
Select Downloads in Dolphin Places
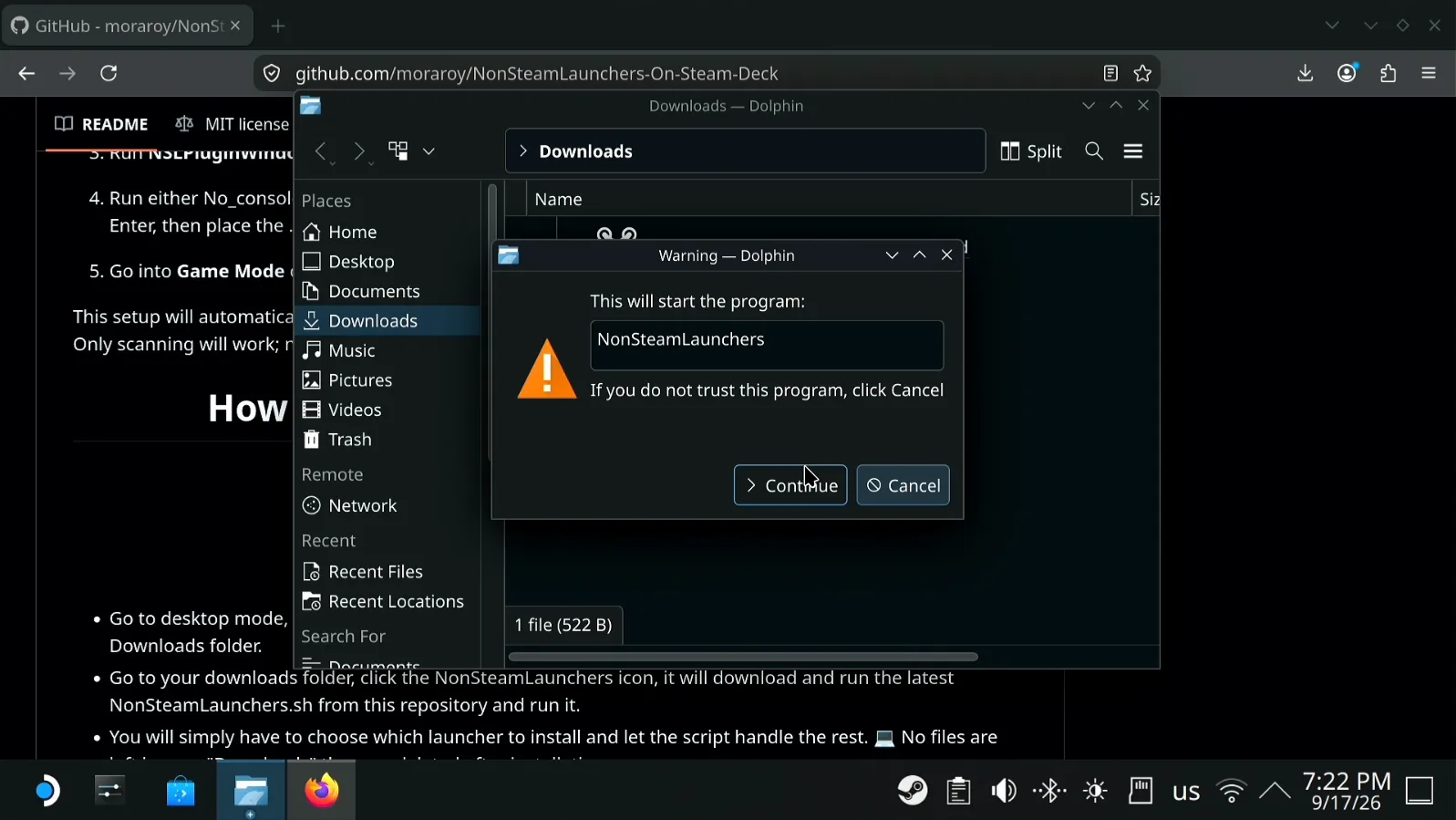387,321
